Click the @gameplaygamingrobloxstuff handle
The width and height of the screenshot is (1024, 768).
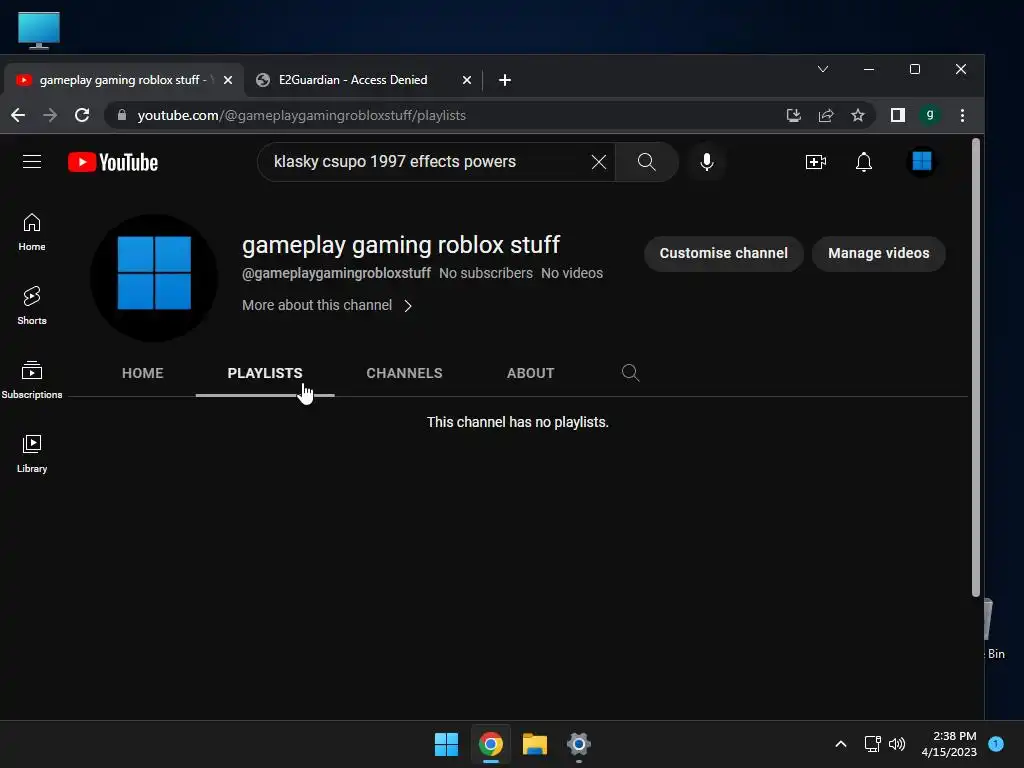[336, 273]
